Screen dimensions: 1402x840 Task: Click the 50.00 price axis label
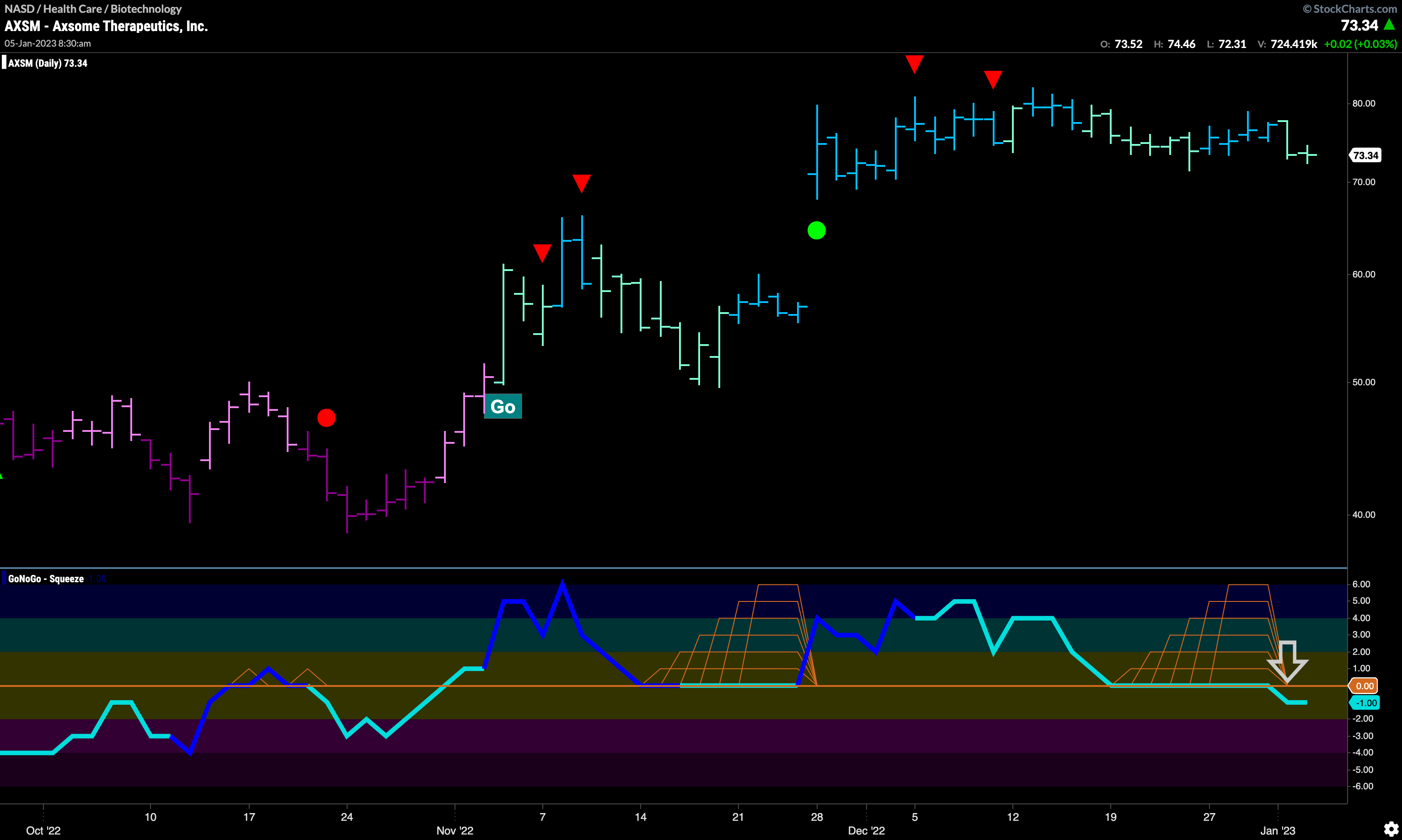(1364, 382)
